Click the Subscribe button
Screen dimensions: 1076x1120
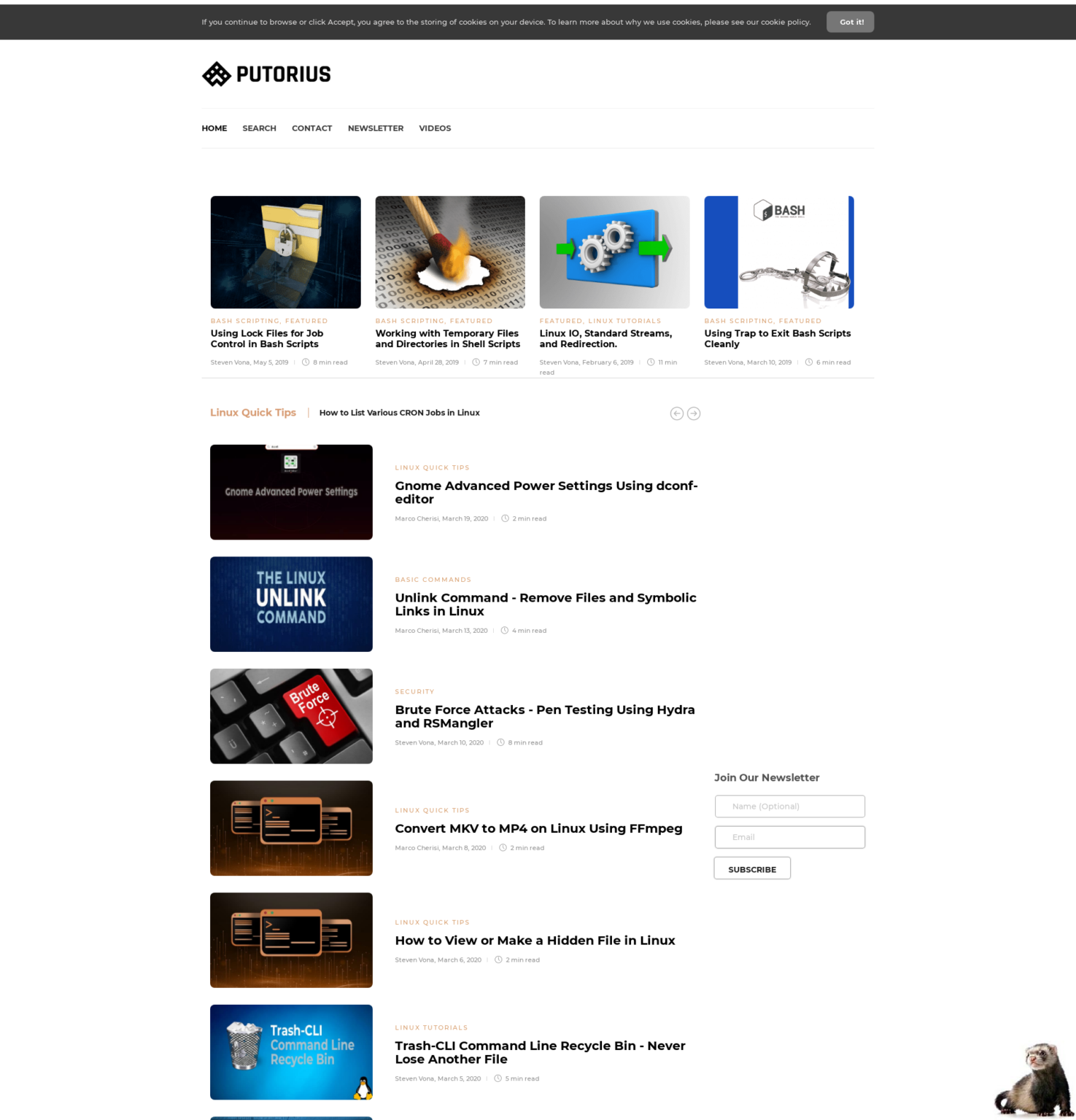click(x=752, y=868)
